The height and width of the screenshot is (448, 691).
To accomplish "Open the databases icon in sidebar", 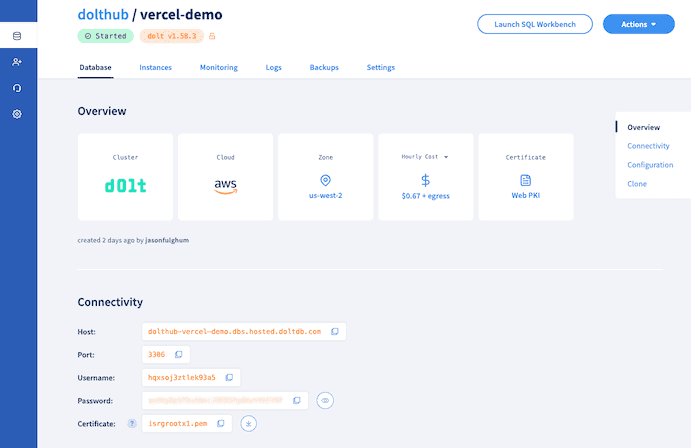I will [17, 36].
